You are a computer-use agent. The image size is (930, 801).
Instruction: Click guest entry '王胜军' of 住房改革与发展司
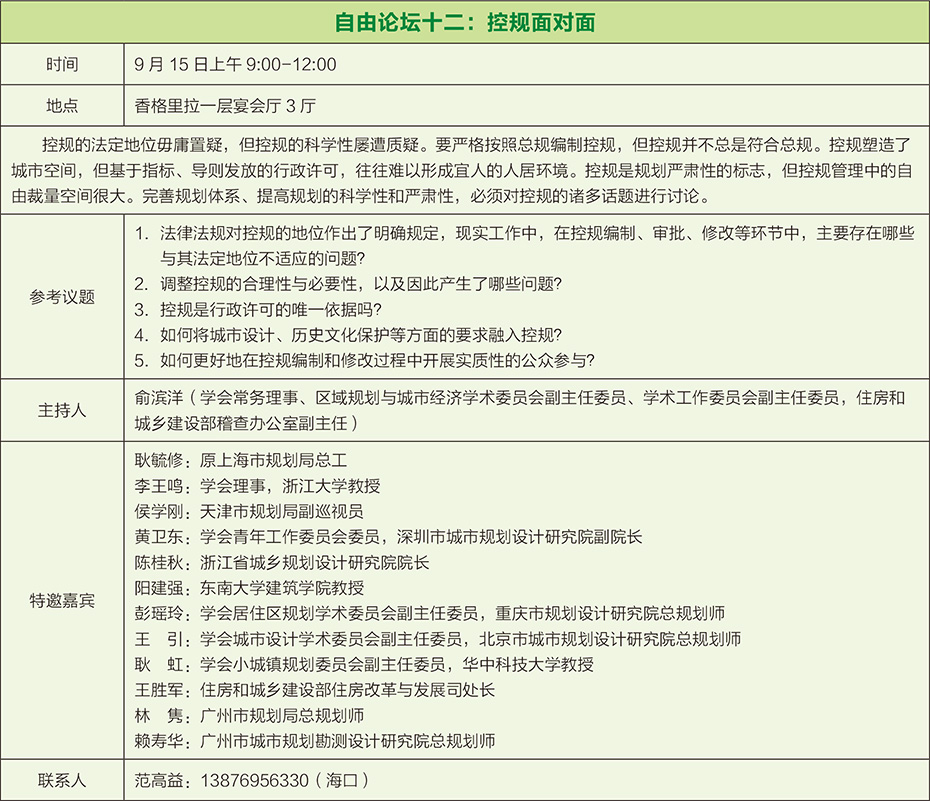pos(314,690)
